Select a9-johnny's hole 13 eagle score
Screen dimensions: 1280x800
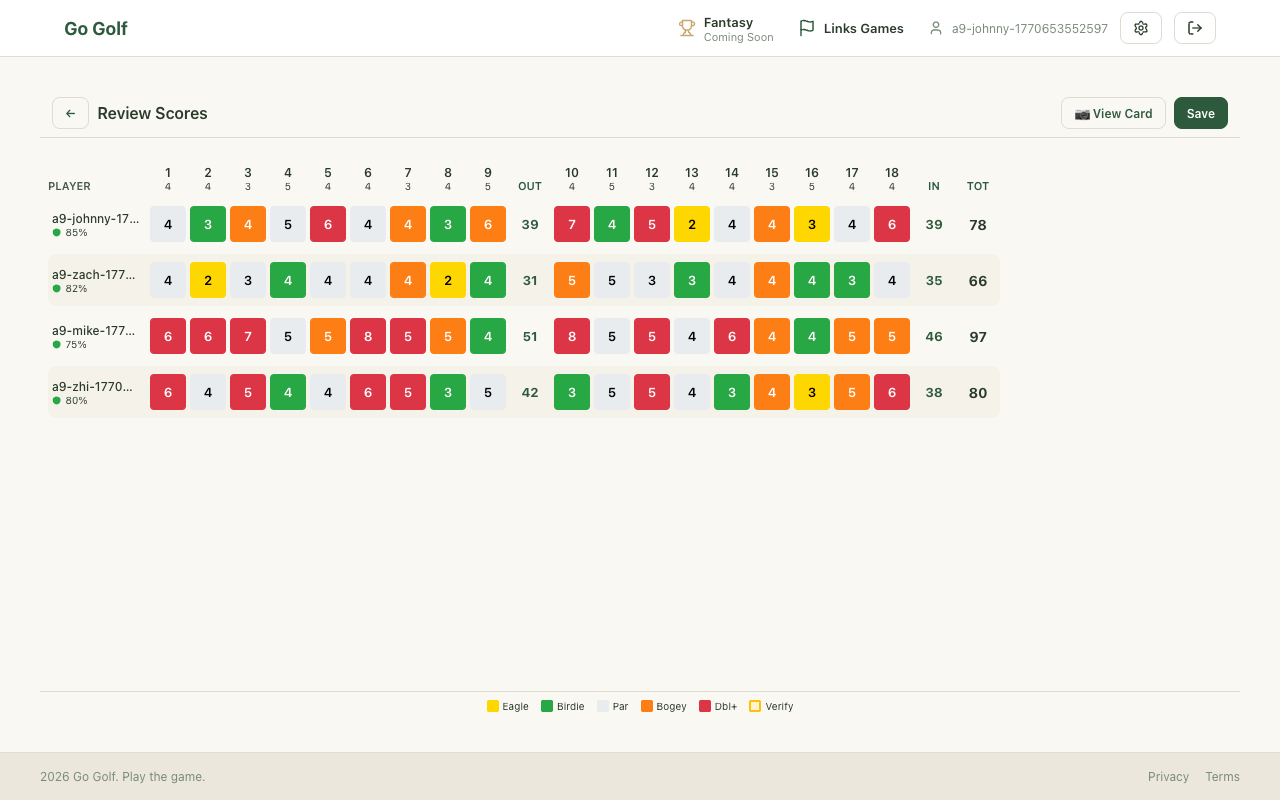point(692,224)
